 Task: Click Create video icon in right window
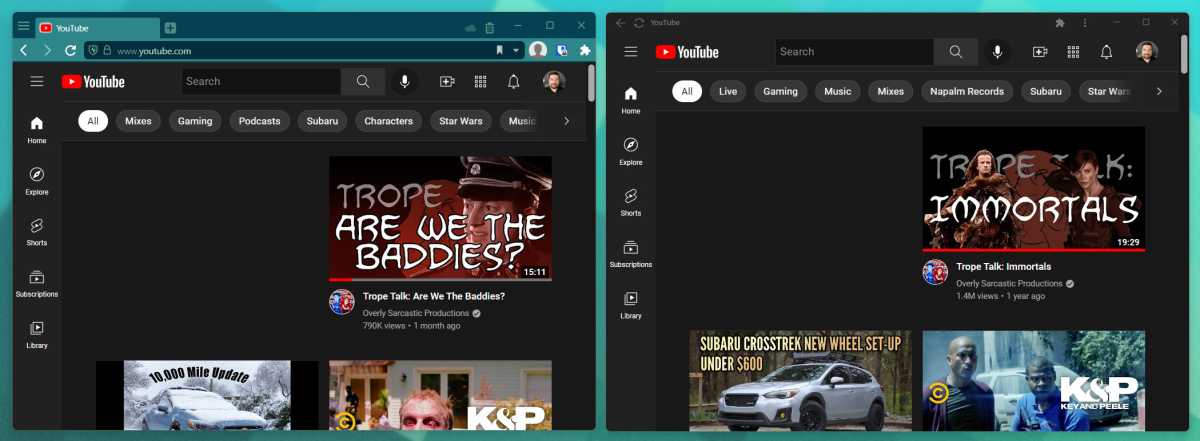[x=1040, y=51]
